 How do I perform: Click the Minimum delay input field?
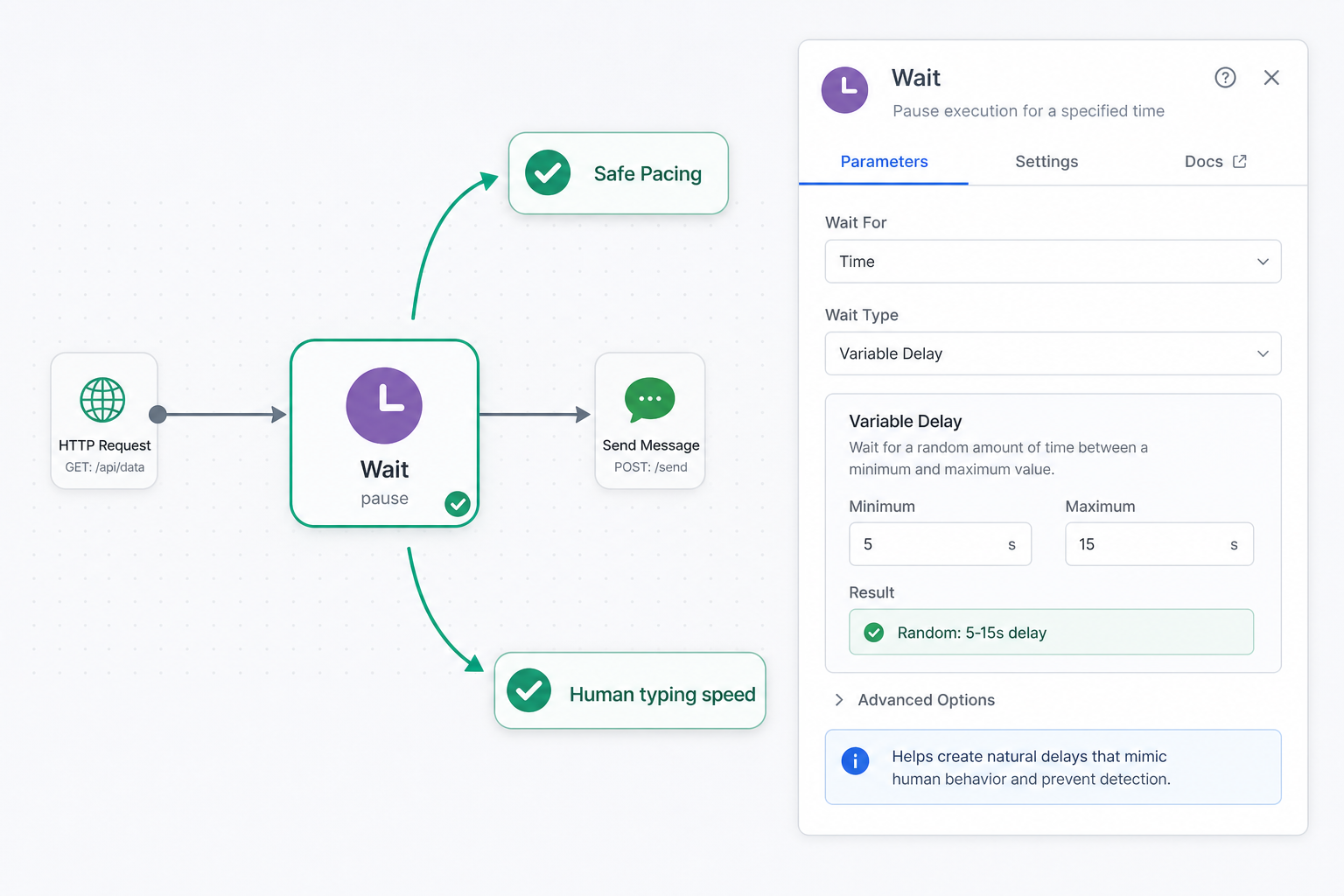(940, 544)
